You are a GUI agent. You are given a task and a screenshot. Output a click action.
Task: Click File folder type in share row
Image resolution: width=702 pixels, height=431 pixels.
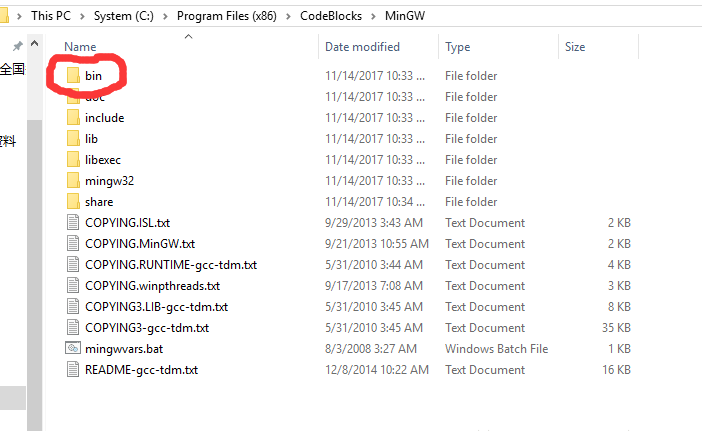pos(471,202)
